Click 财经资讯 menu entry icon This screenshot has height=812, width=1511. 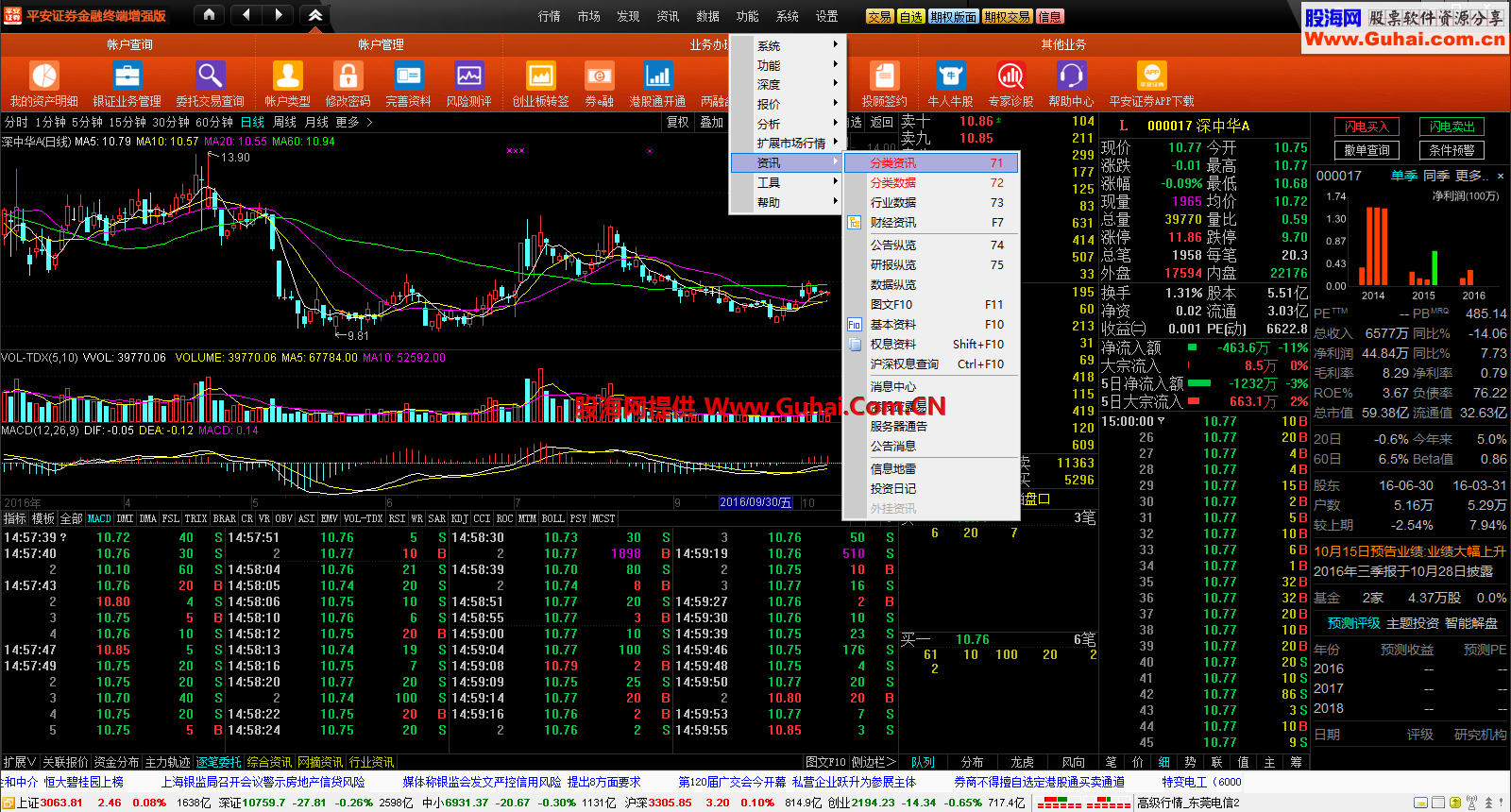[854, 223]
